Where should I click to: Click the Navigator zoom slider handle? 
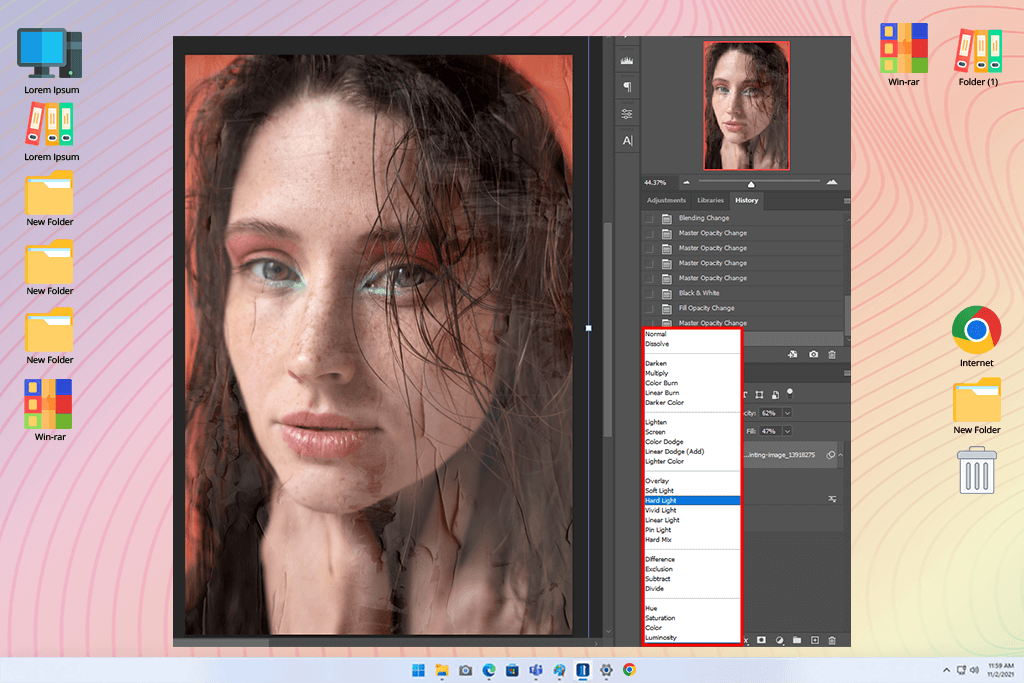(751, 184)
